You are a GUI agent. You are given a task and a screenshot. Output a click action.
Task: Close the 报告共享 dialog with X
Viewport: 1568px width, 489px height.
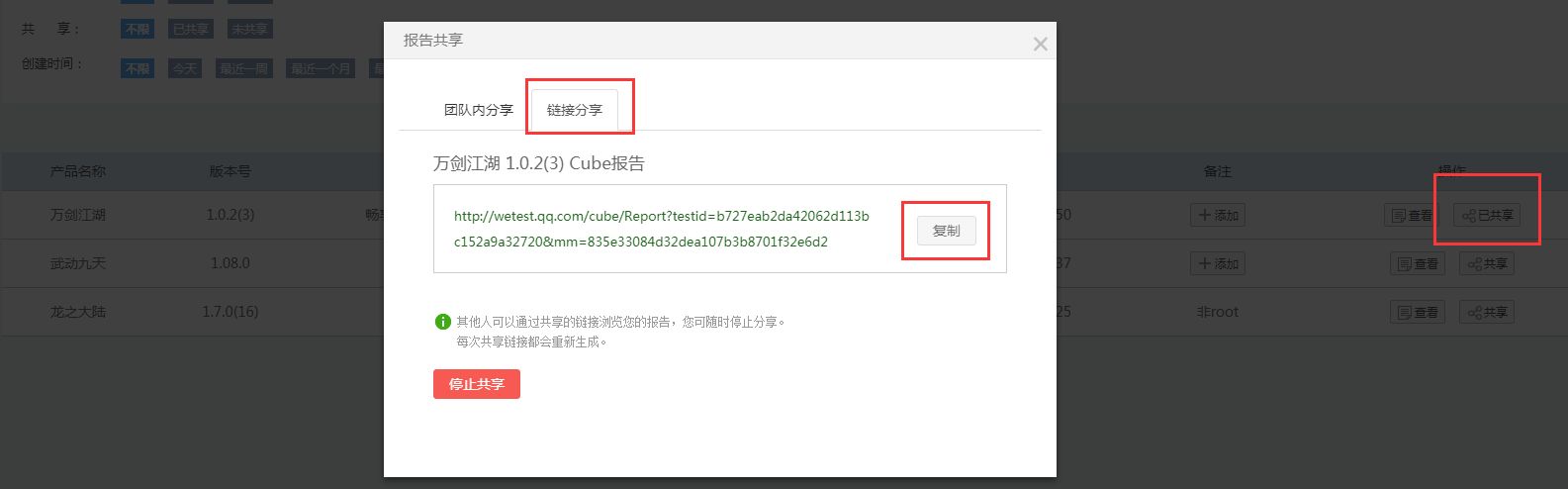1040,44
